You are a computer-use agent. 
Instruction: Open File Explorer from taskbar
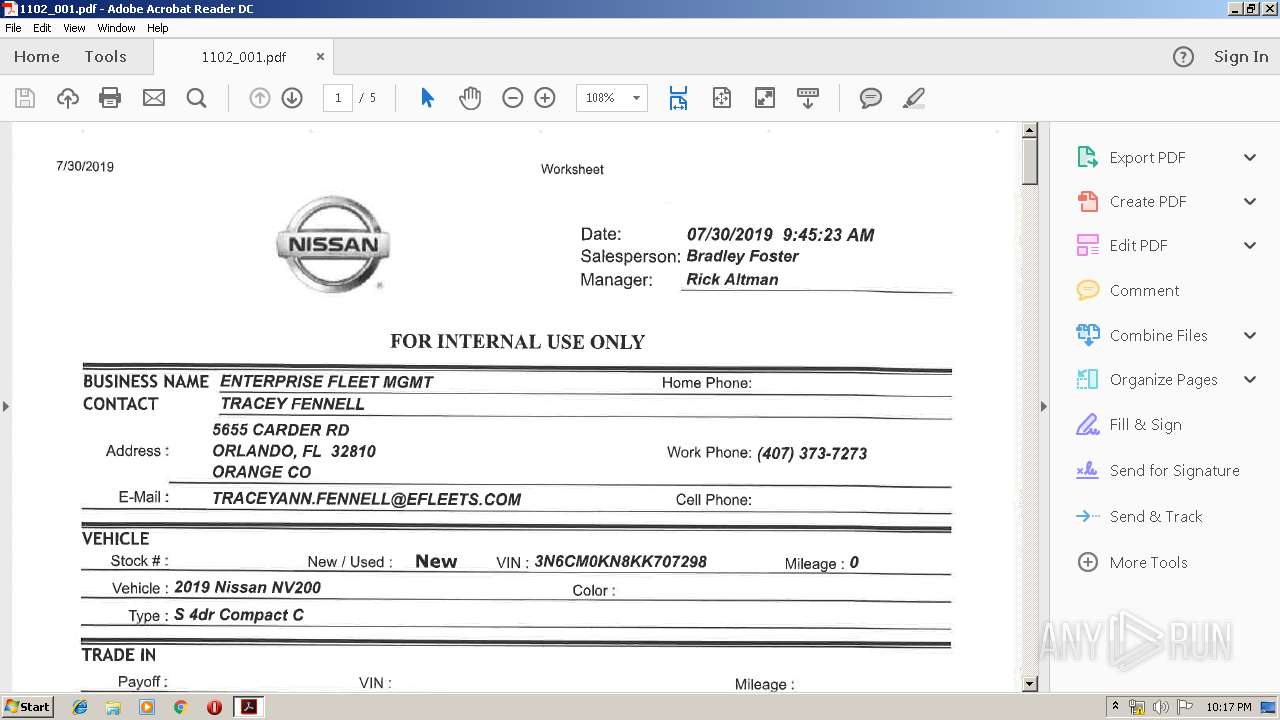click(x=113, y=707)
